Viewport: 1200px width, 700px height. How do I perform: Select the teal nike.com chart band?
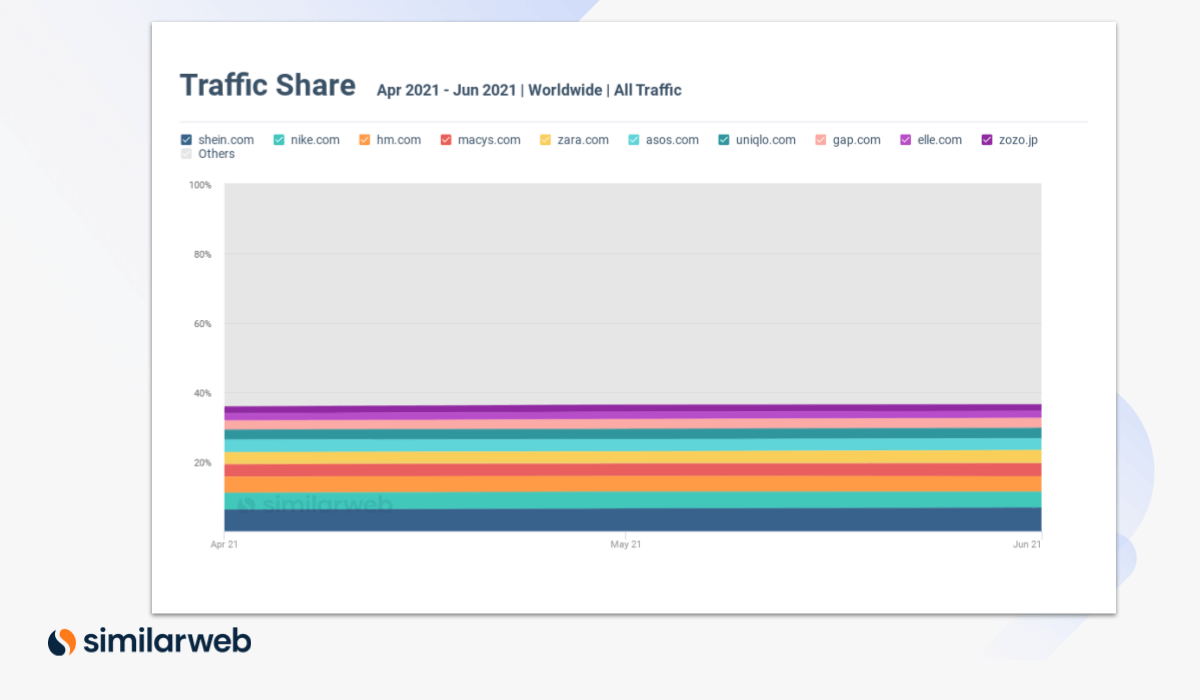coord(633,500)
